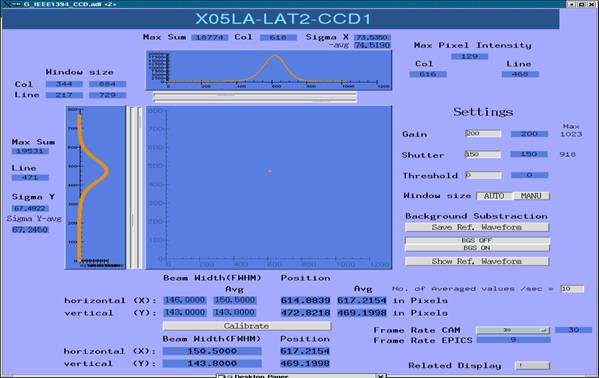This screenshot has height=378, width=599.
Task: Click the averaged values per second field
Action: (572, 289)
